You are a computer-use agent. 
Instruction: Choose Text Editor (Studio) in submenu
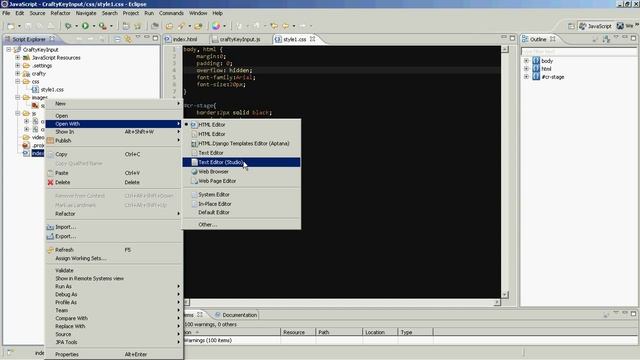(241, 162)
